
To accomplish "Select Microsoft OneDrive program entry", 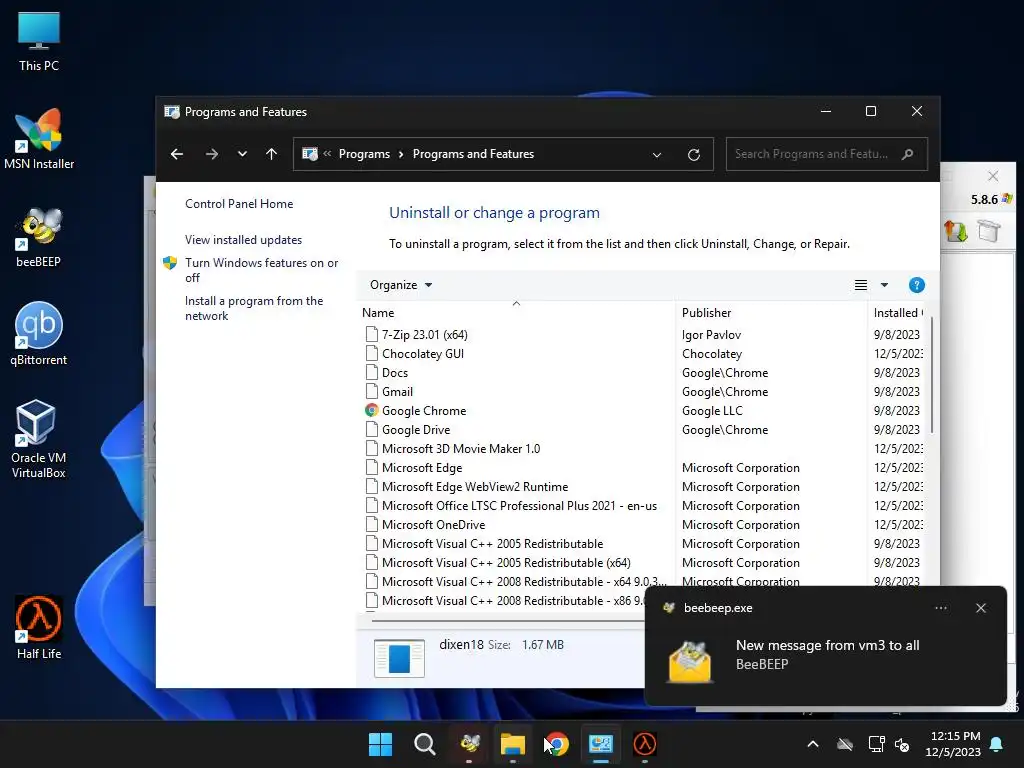I will click(434, 524).
